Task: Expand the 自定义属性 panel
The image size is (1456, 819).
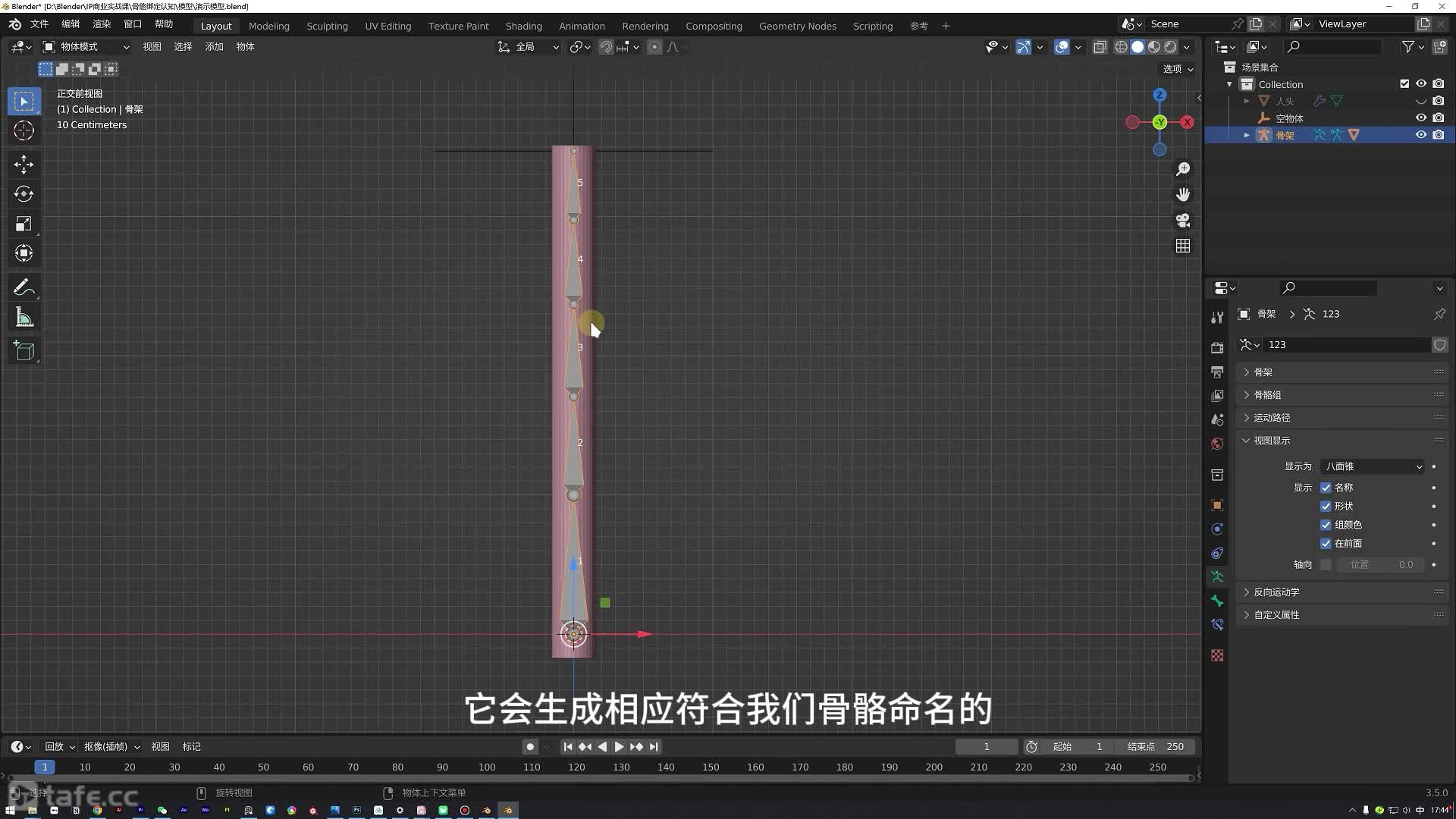Action: 1341,615
